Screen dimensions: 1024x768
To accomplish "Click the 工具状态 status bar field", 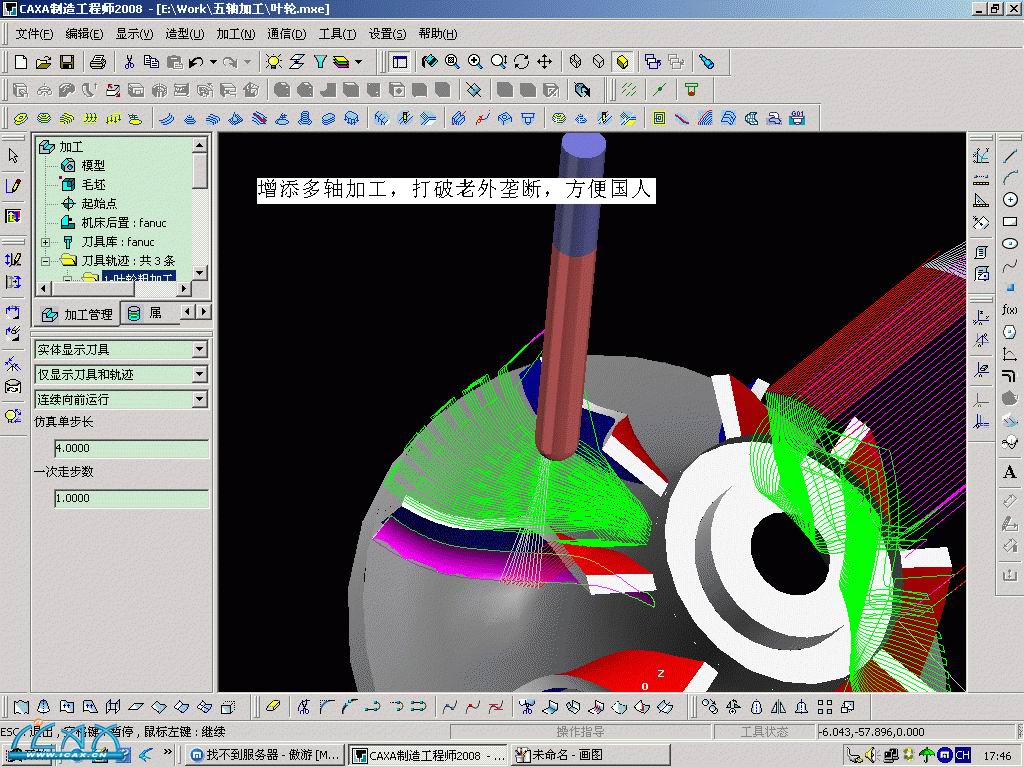I will tap(764, 731).
